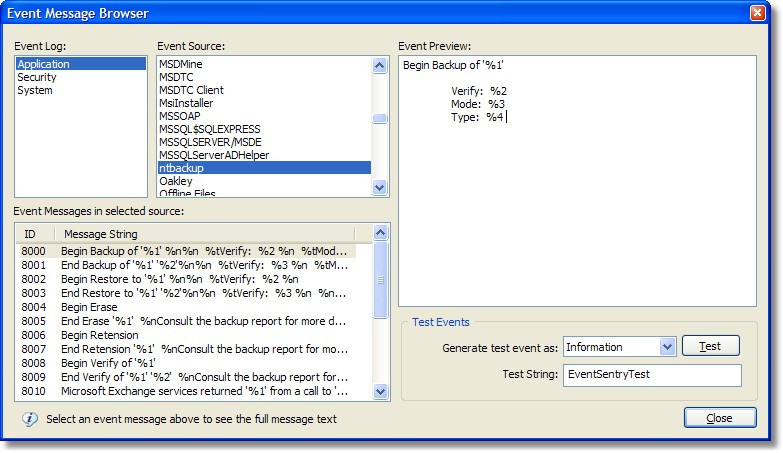Open the Generate test event as dropdown
Image resolution: width=783 pixels, height=453 pixels.
pyautogui.click(x=668, y=347)
